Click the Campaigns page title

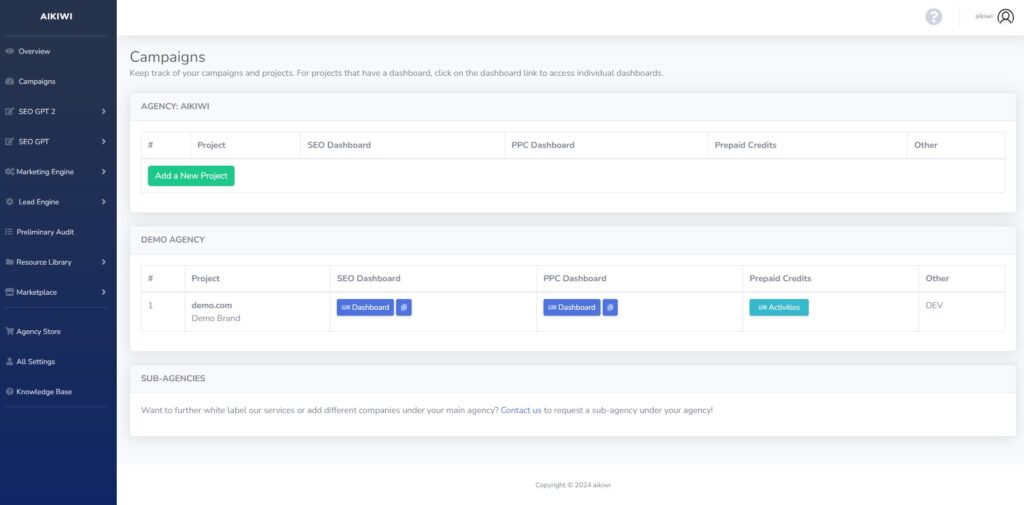coord(167,57)
